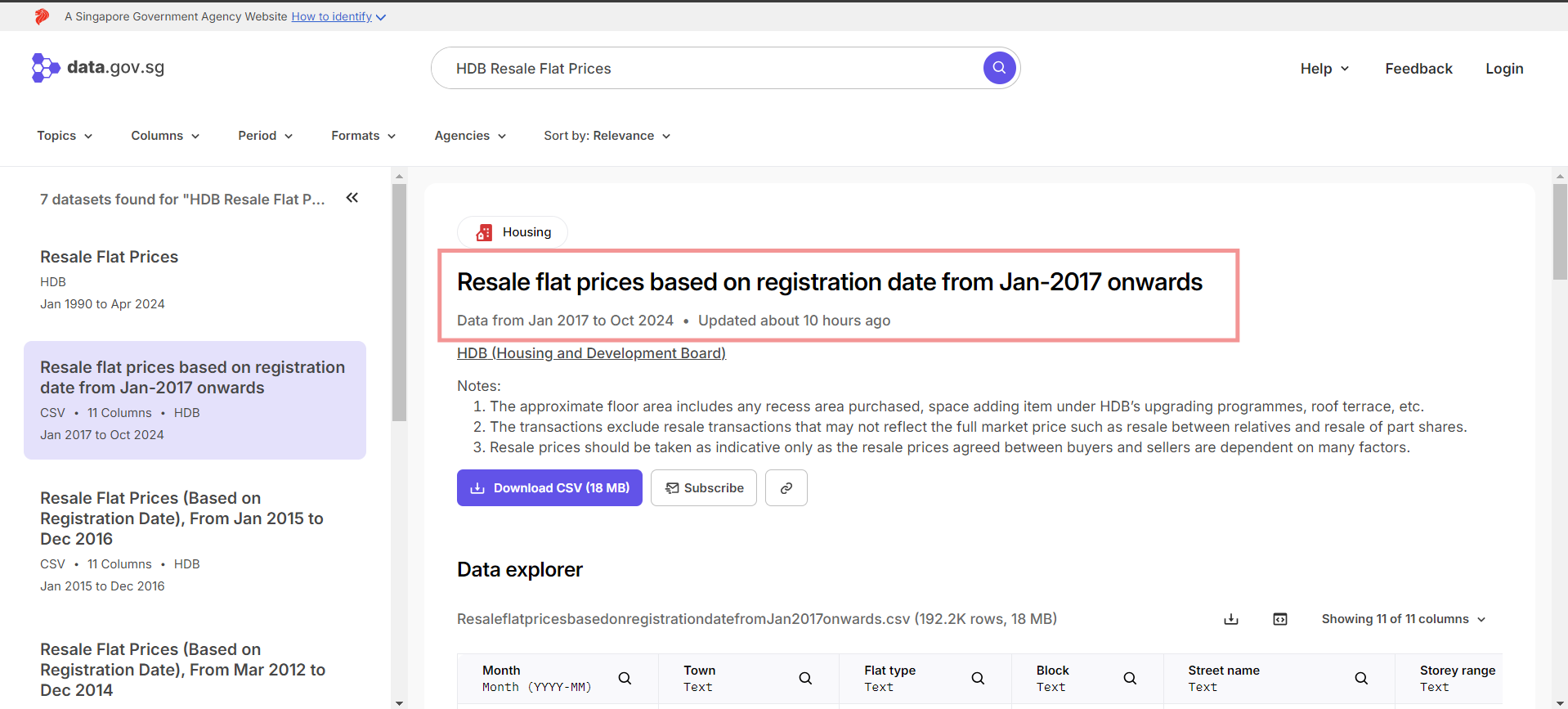Image resolution: width=1568 pixels, height=709 pixels.
Task: Collapse the dataset sidebar with double-chevron icon
Action: [x=352, y=198]
